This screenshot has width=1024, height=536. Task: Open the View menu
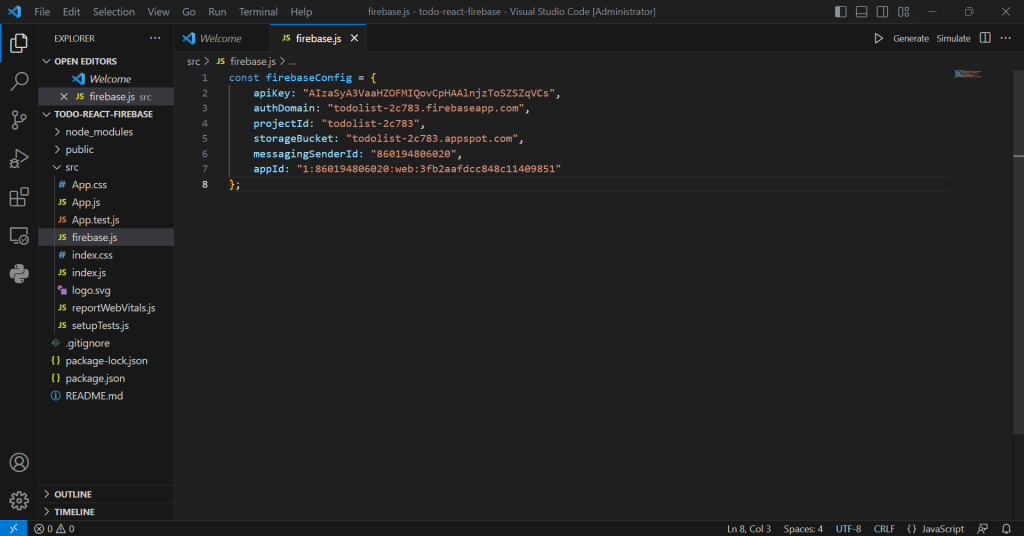[x=158, y=12]
